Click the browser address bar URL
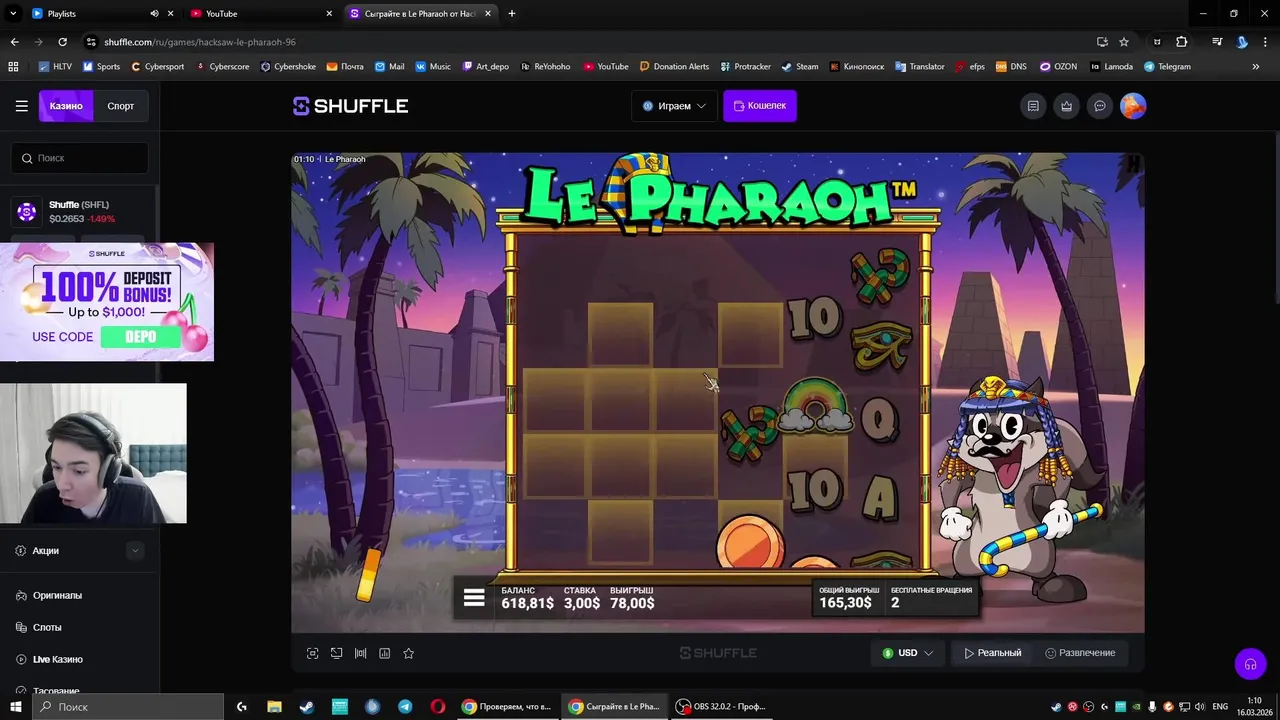This screenshot has height=720, width=1280. pos(199,42)
